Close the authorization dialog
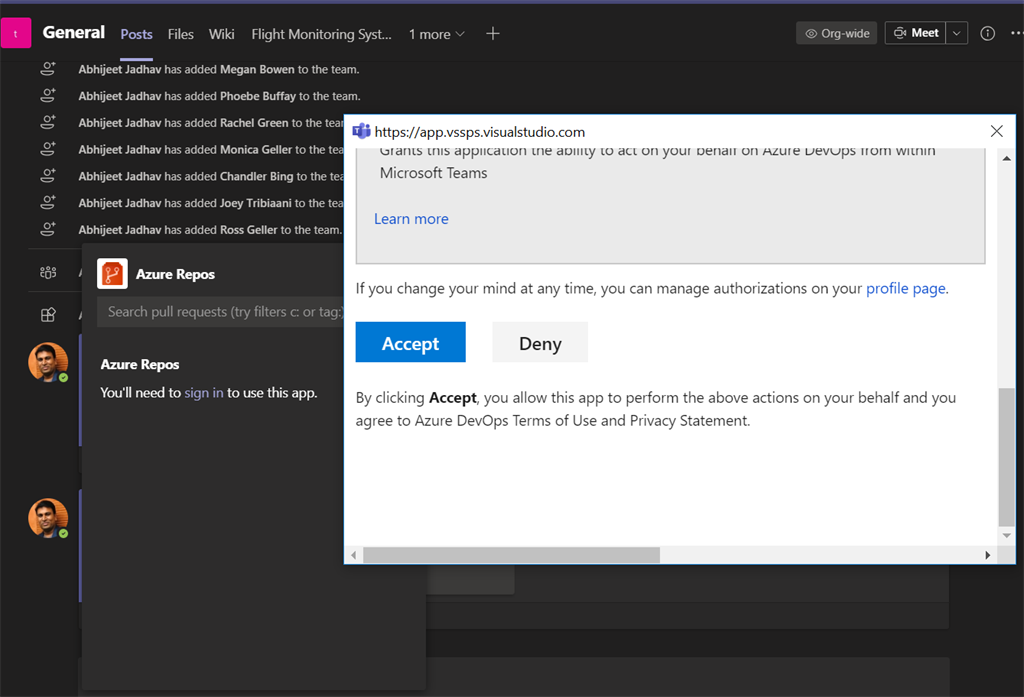The image size is (1024, 697). pos(996,132)
